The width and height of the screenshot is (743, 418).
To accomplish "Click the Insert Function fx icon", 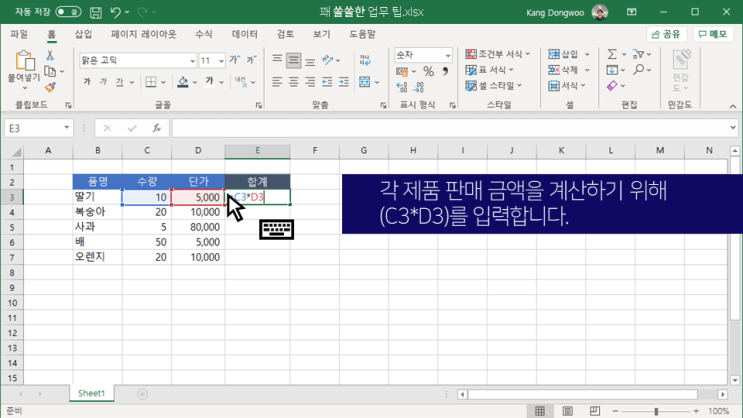I will click(x=156, y=128).
